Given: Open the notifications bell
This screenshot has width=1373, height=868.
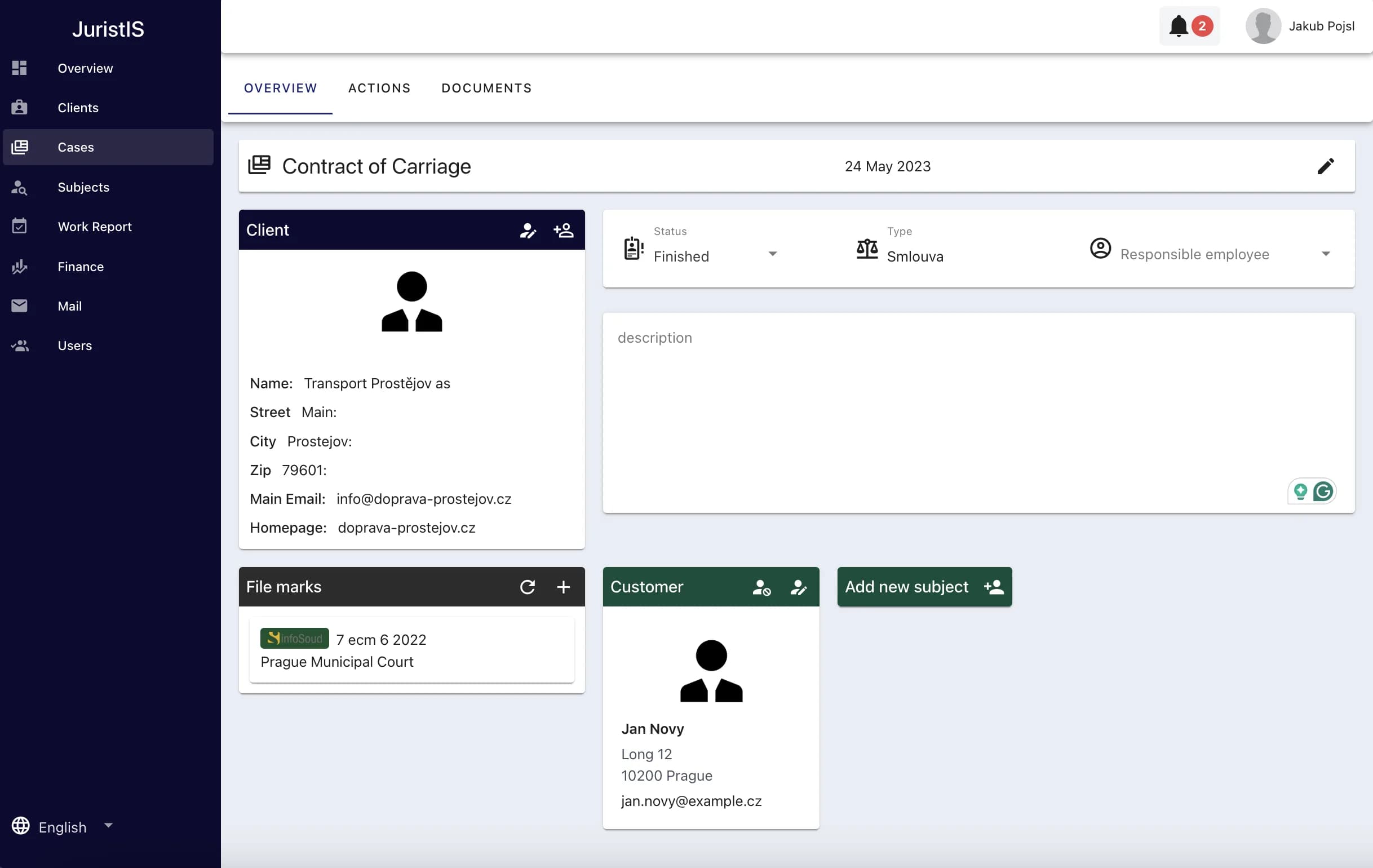Looking at the screenshot, I should coord(1189,26).
